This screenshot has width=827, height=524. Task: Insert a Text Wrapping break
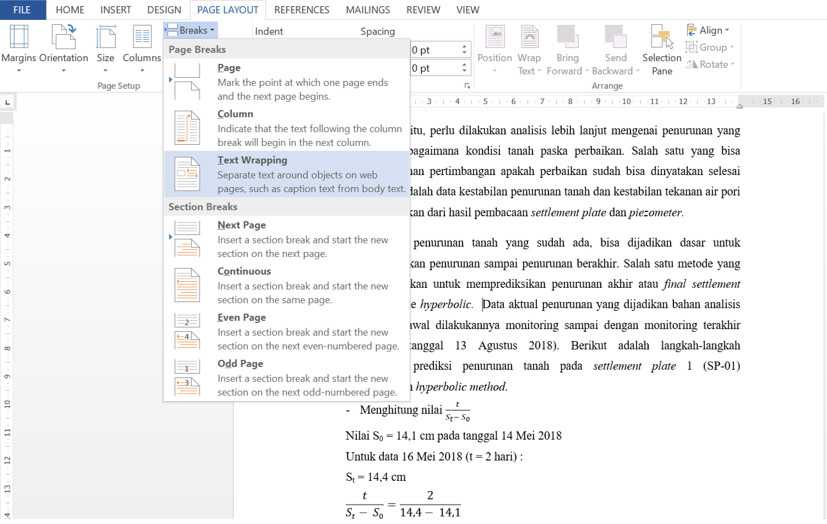coord(287,174)
